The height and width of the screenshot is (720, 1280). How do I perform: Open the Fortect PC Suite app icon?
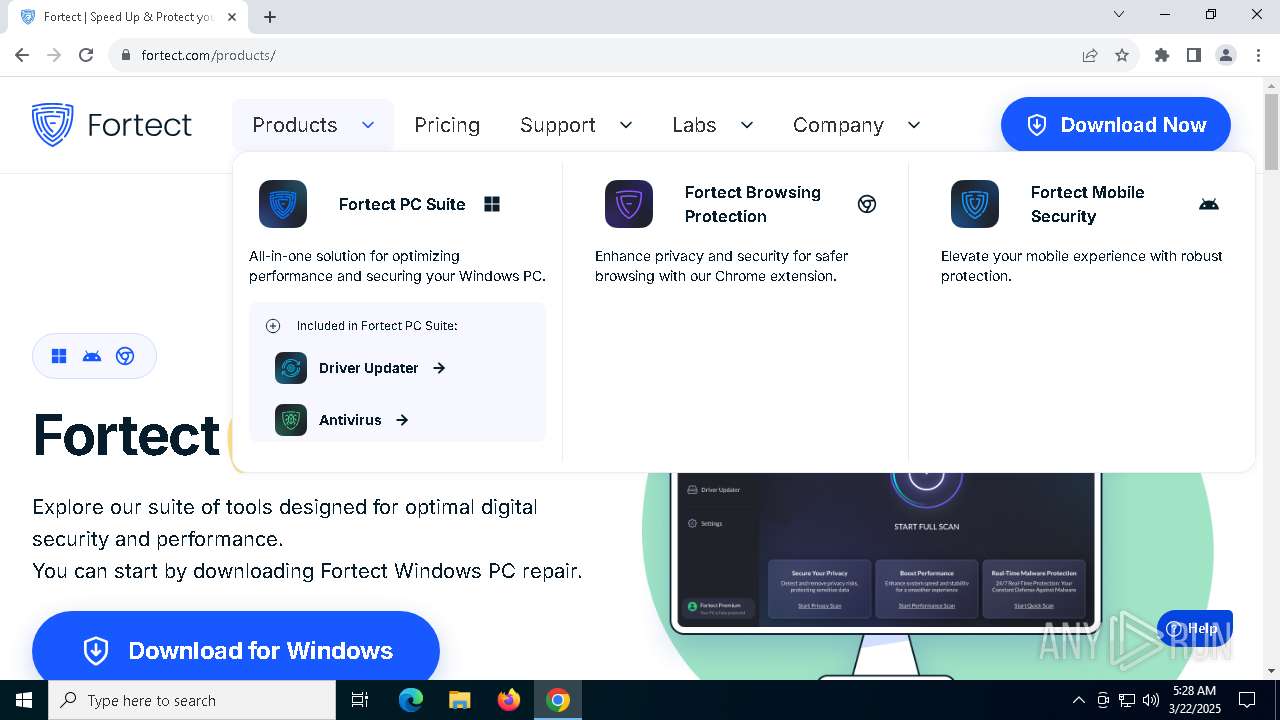283,204
